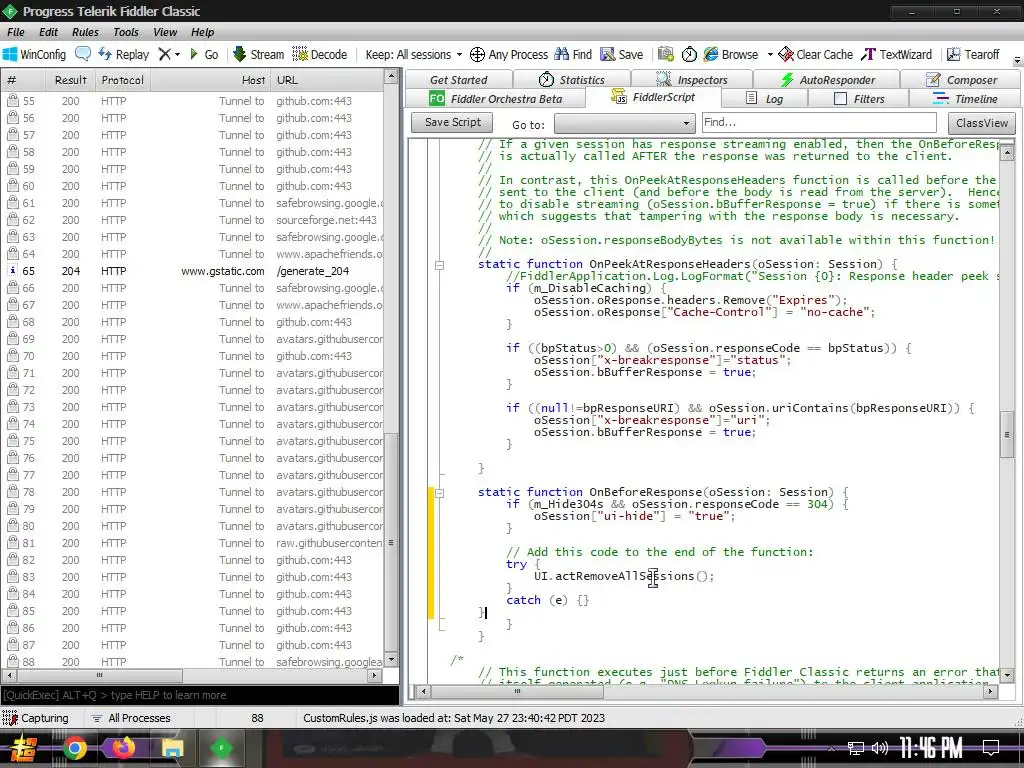Open the Remove sessions dropdown arrow
This screenshot has width=1024, height=768.
click(177, 54)
